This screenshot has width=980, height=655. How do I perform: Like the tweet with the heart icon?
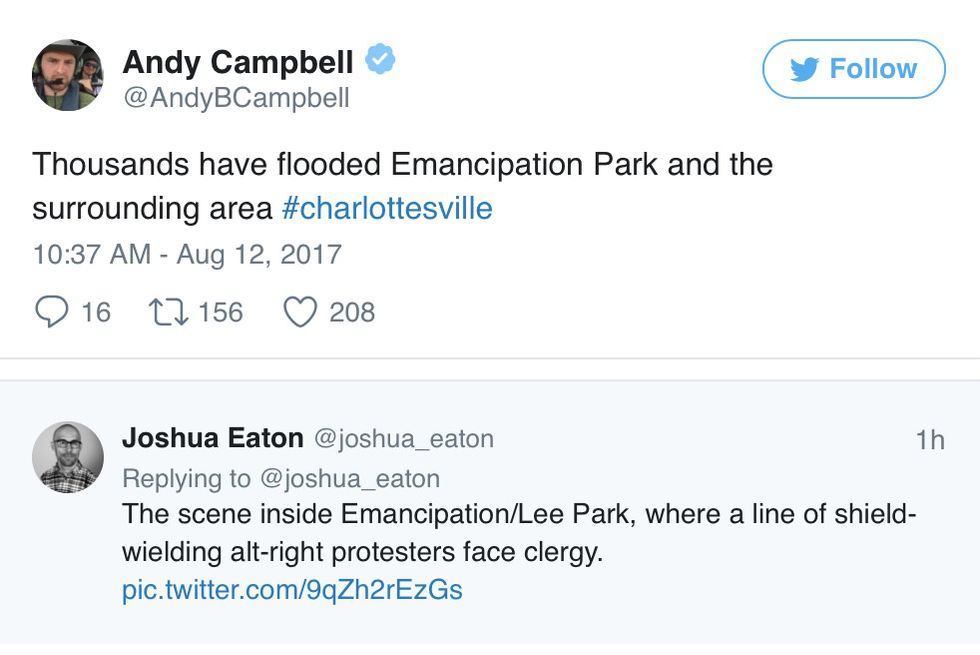pos(300,312)
